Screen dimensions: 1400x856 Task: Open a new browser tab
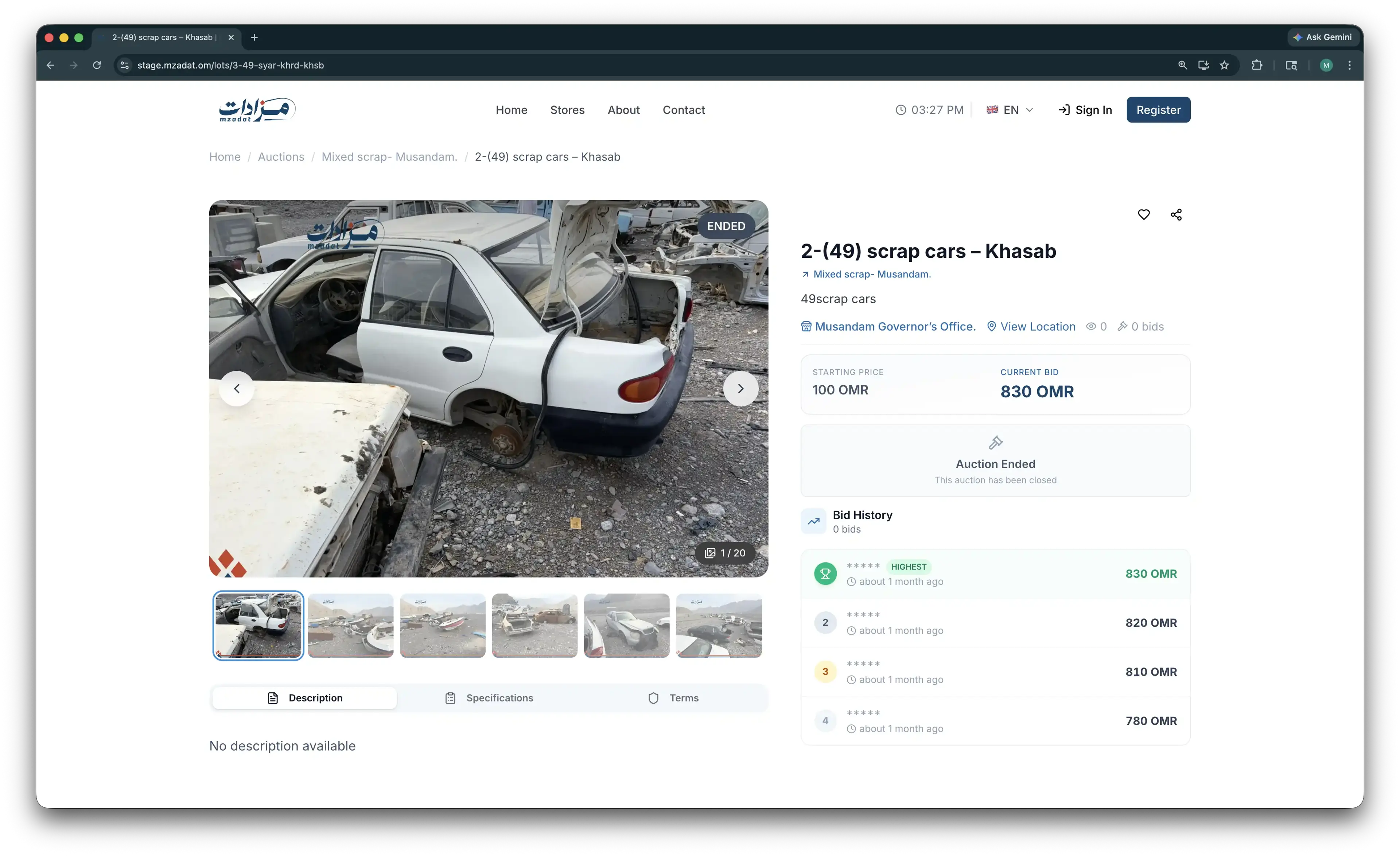(254, 38)
